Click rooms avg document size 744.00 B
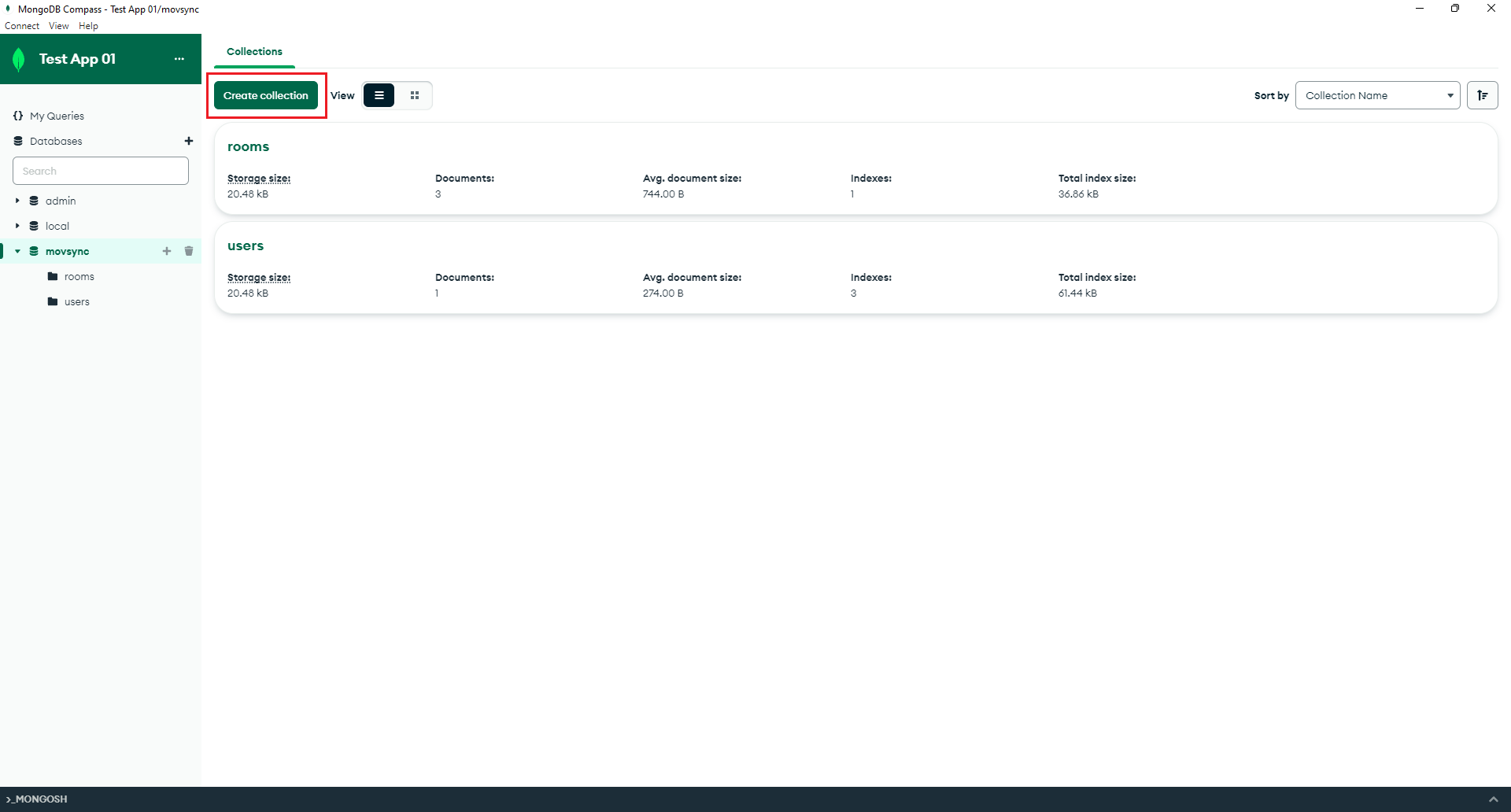The width and height of the screenshot is (1511, 812). coord(663,194)
